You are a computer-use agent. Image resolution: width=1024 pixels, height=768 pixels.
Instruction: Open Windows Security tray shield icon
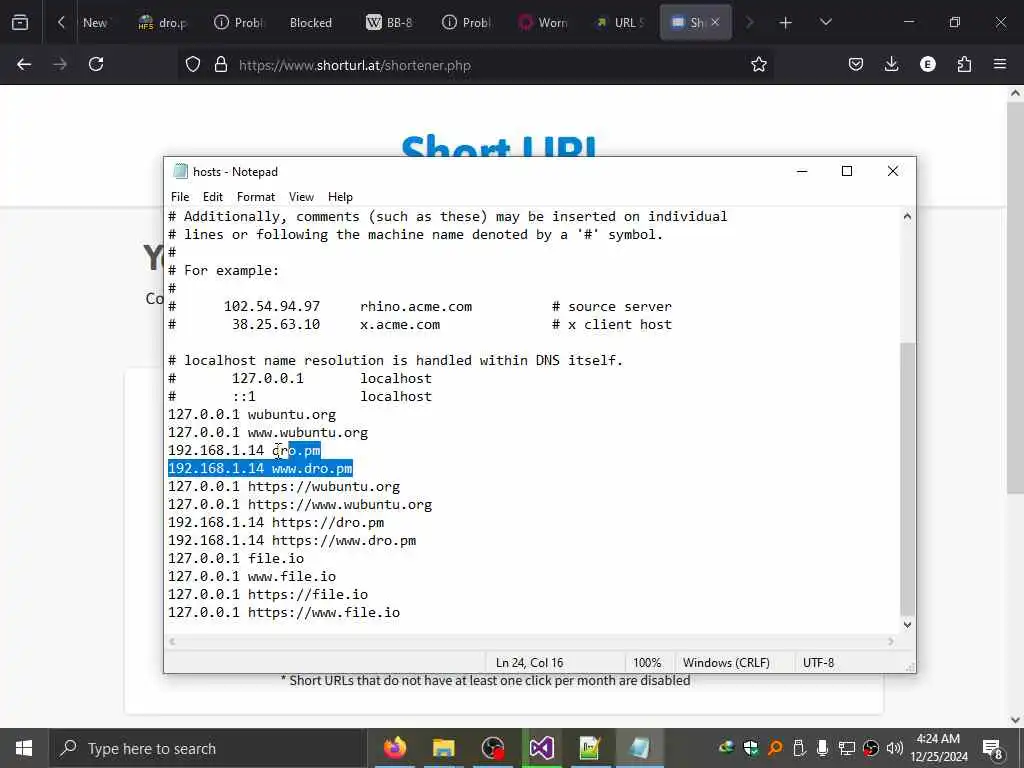[x=750, y=748]
